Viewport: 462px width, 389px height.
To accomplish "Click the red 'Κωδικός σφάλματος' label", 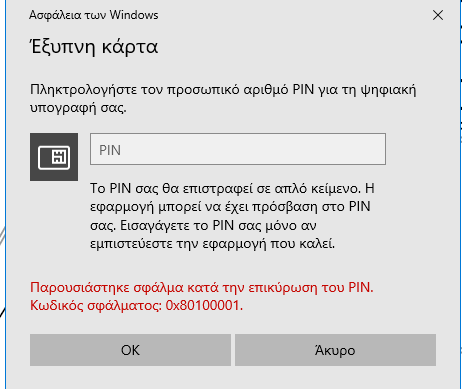I will click(96, 305).
